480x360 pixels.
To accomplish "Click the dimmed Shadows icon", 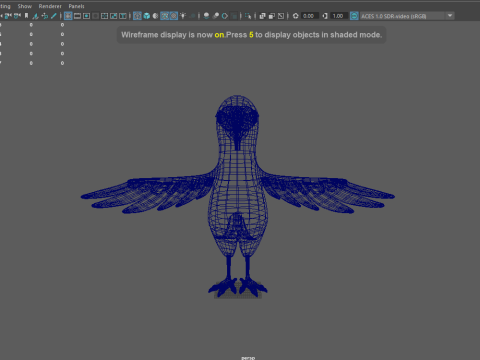I will pos(192,16).
